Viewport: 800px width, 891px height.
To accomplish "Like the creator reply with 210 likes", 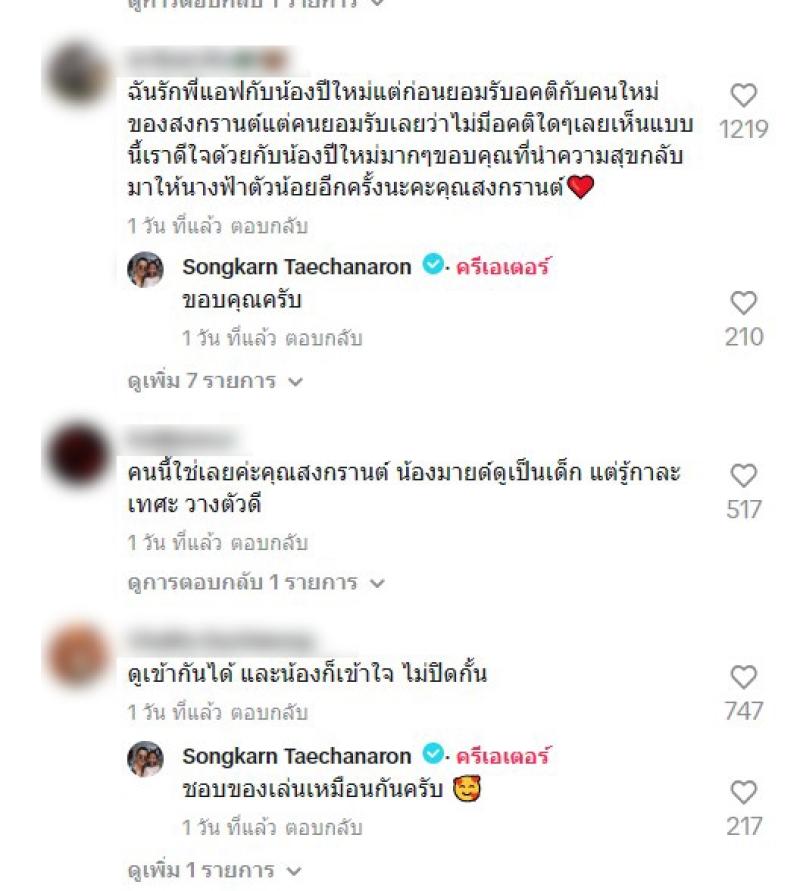I will (743, 303).
